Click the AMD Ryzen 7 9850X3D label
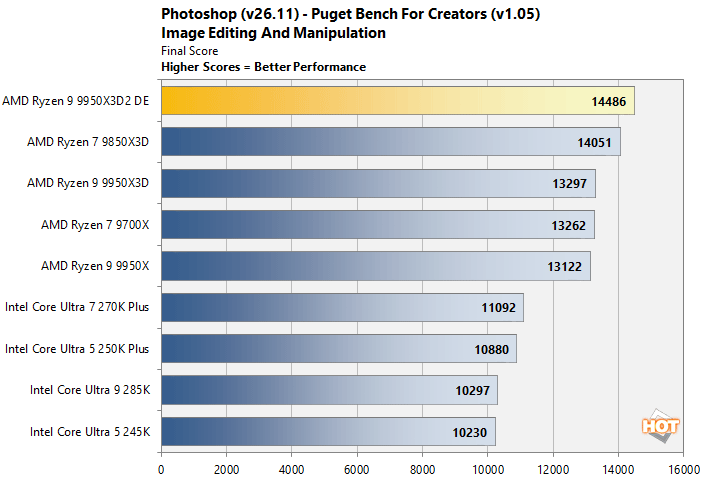Viewport: 708px width, 480px height. click(88, 142)
